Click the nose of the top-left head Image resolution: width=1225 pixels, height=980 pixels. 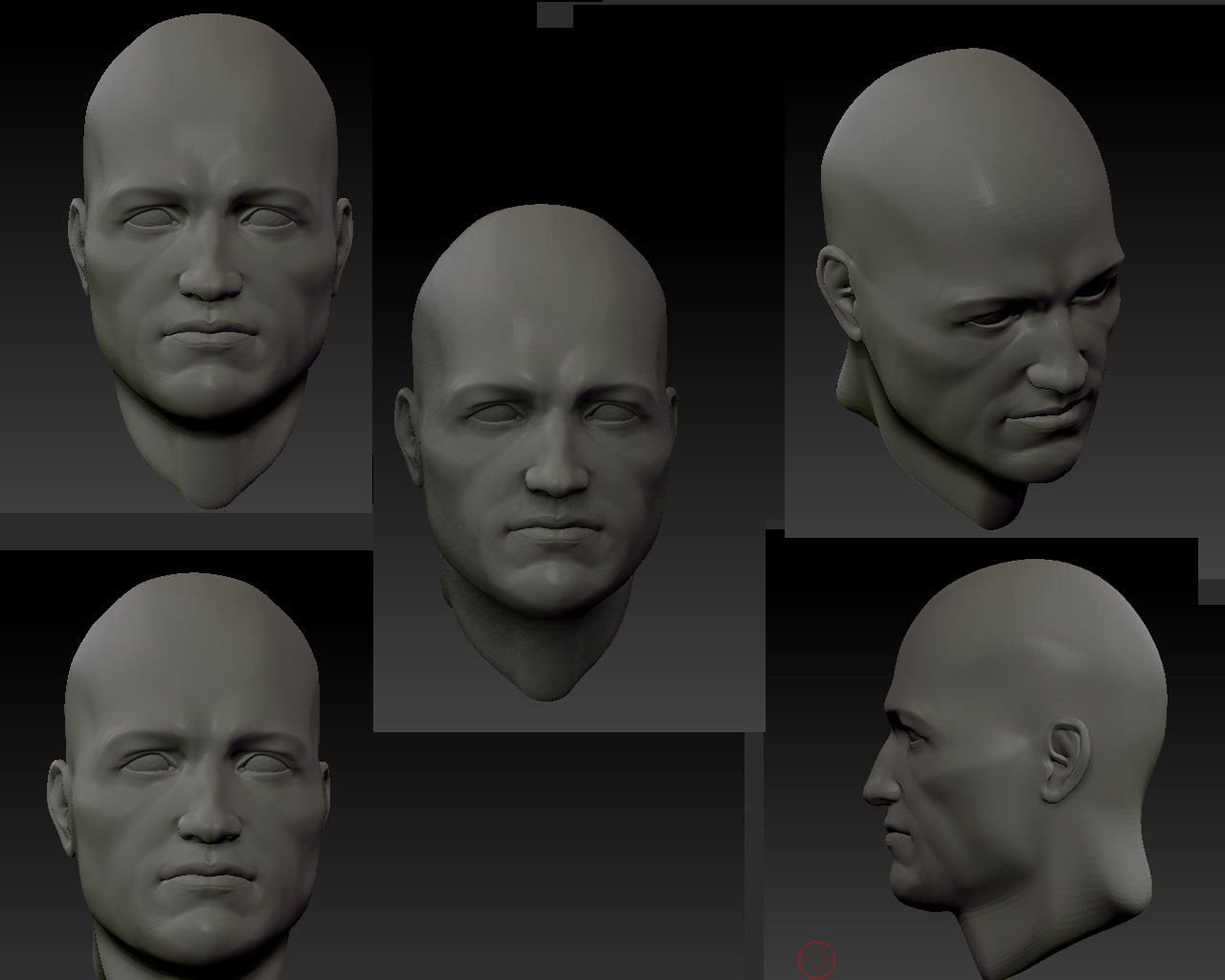coord(211,282)
